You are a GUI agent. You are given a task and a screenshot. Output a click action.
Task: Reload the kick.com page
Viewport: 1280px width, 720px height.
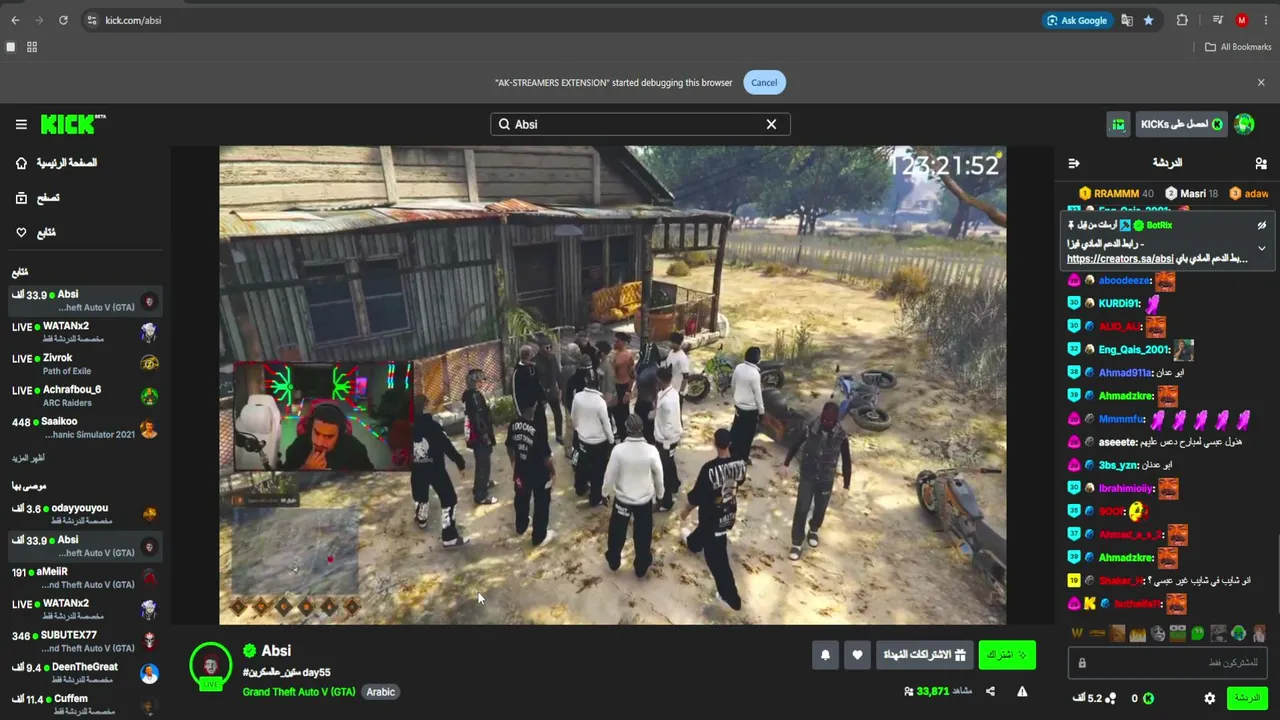63,20
